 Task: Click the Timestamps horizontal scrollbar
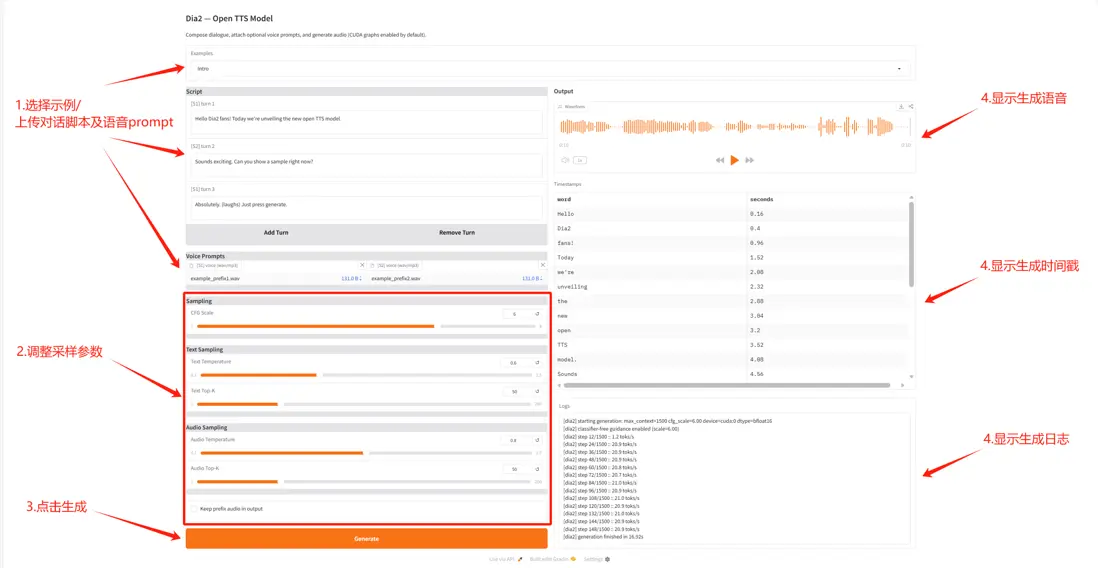coord(726,385)
